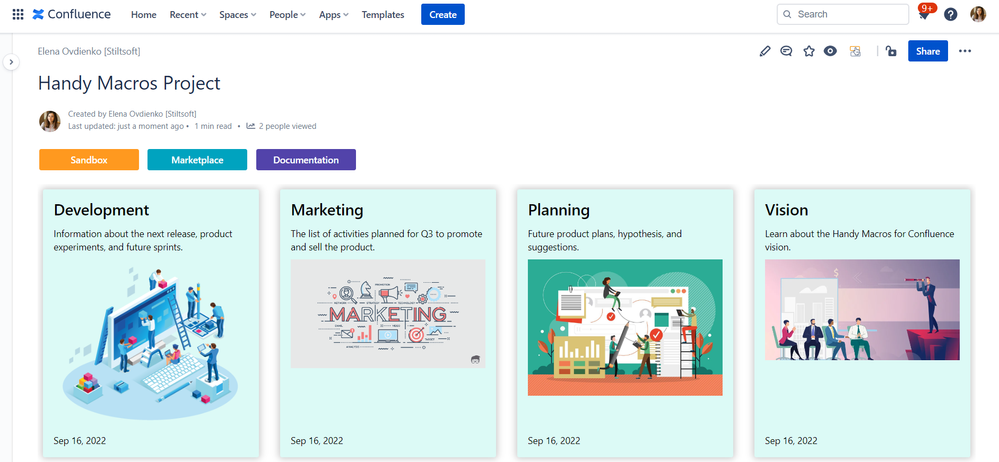Click the Marketing card date Sep 16, 2022

coord(317,440)
